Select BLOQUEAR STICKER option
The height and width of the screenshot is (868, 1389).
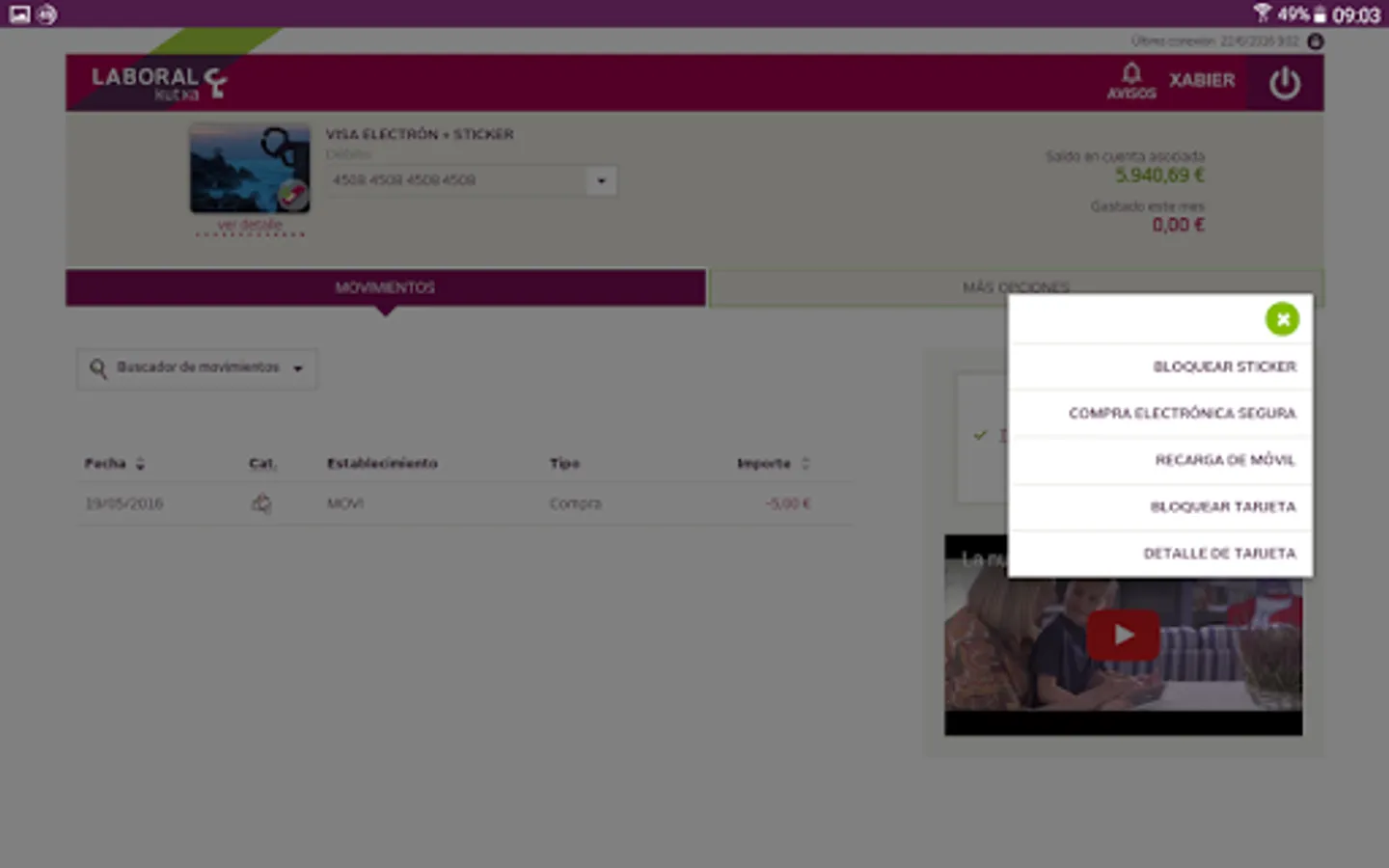(1160, 366)
